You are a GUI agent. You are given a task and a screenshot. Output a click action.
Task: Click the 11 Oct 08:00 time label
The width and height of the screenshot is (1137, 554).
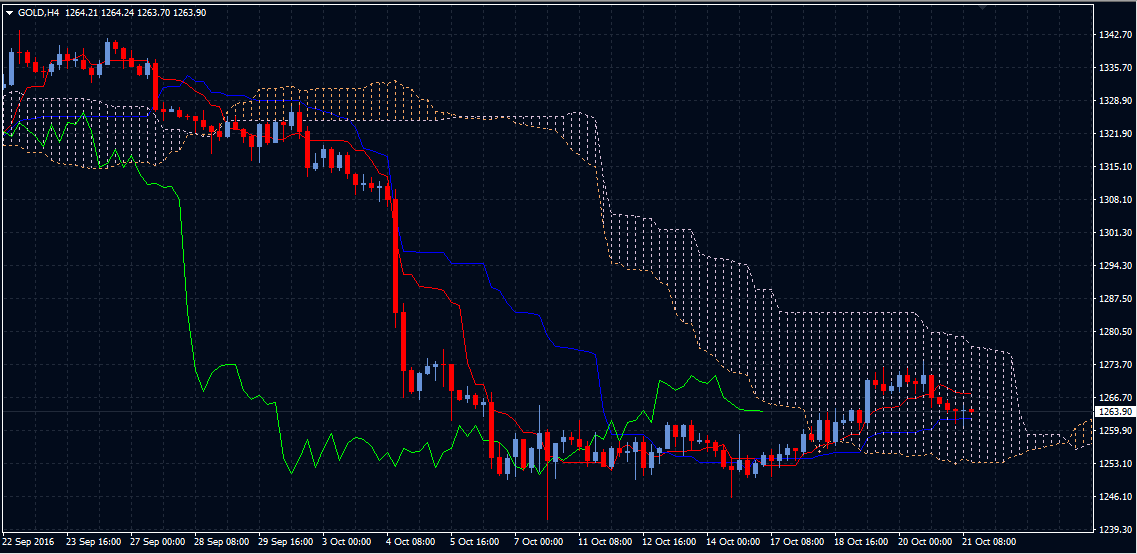coord(605,542)
